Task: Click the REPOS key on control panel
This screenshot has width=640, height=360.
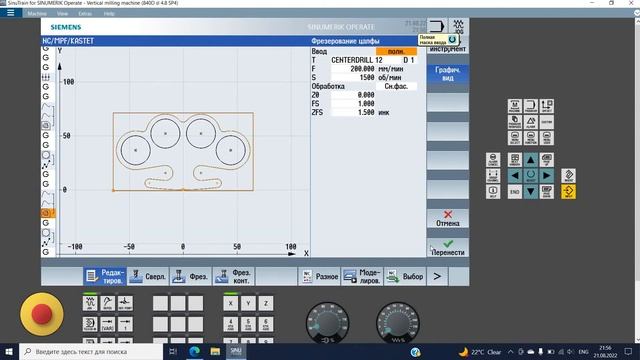Action: (107, 303)
